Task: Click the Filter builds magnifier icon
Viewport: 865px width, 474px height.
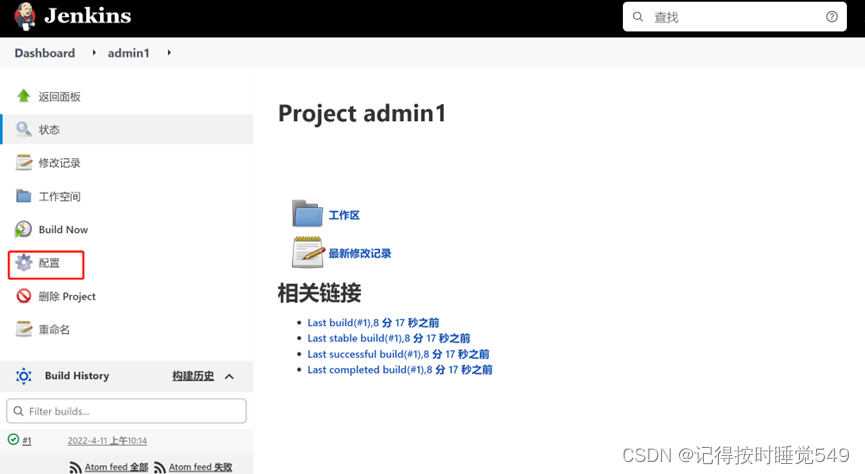Action: [18, 411]
